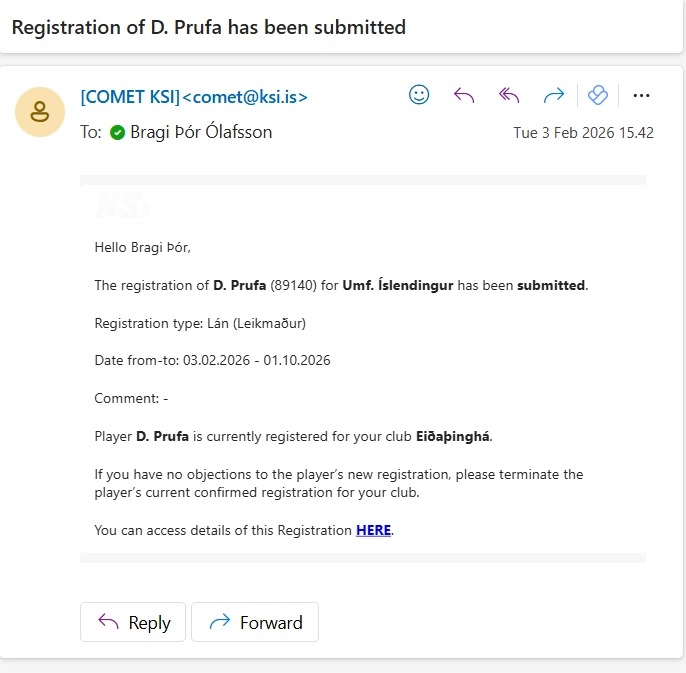
Task: Open the HERE registration details link
Action: point(373,530)
